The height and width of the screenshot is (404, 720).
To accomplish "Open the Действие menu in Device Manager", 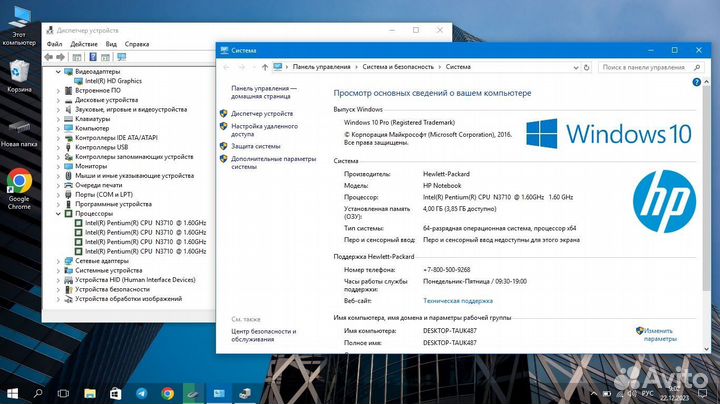I will point(84,44).
